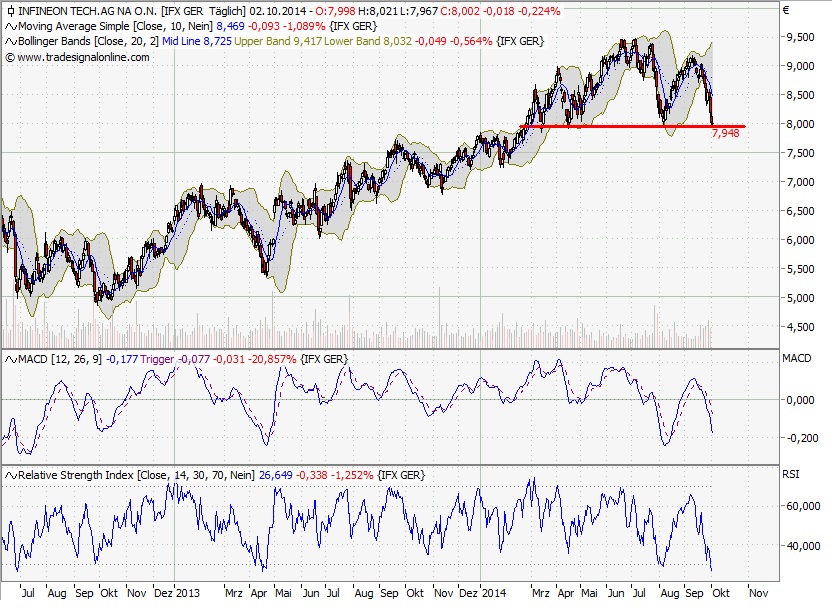This screenshot has width=832, height=614.
Task: Open the www.tradesignalonline.com copyright link
Action: [x=78, y=57]
